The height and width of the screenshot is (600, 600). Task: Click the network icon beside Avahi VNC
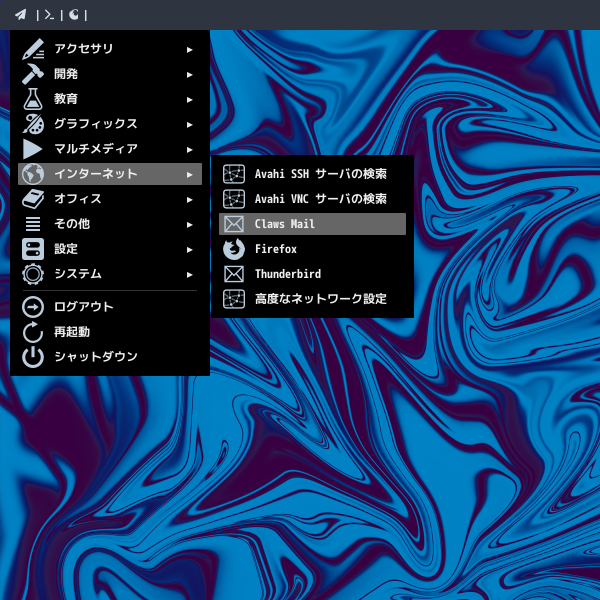coord(234,199)
